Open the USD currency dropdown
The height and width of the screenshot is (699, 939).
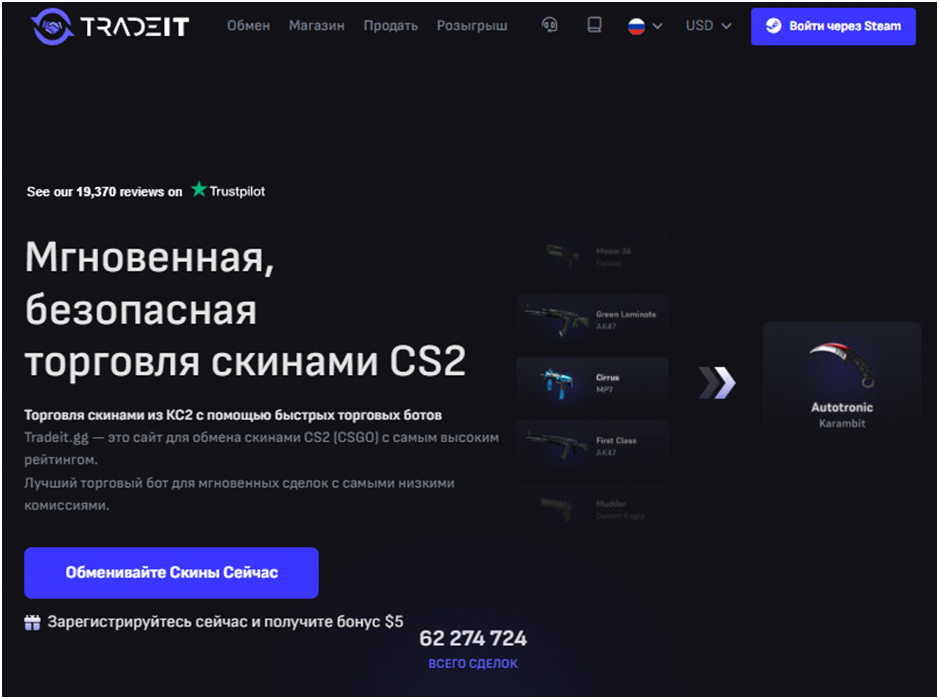click(x=708, y=26)
